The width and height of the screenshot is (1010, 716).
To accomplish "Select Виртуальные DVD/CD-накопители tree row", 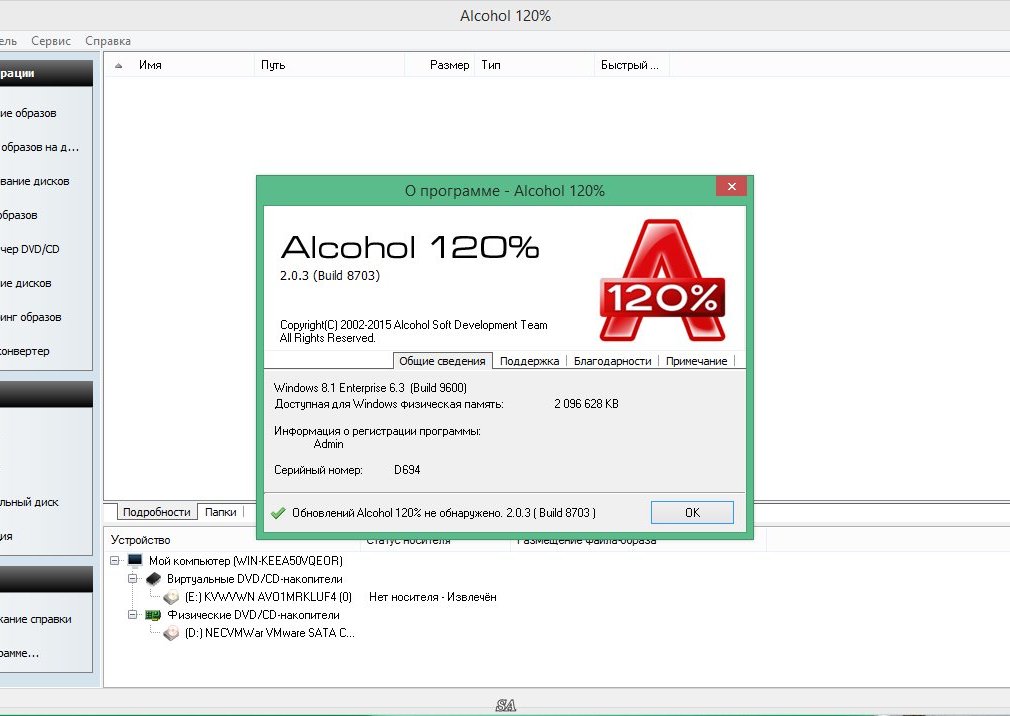I will point(254,579).
